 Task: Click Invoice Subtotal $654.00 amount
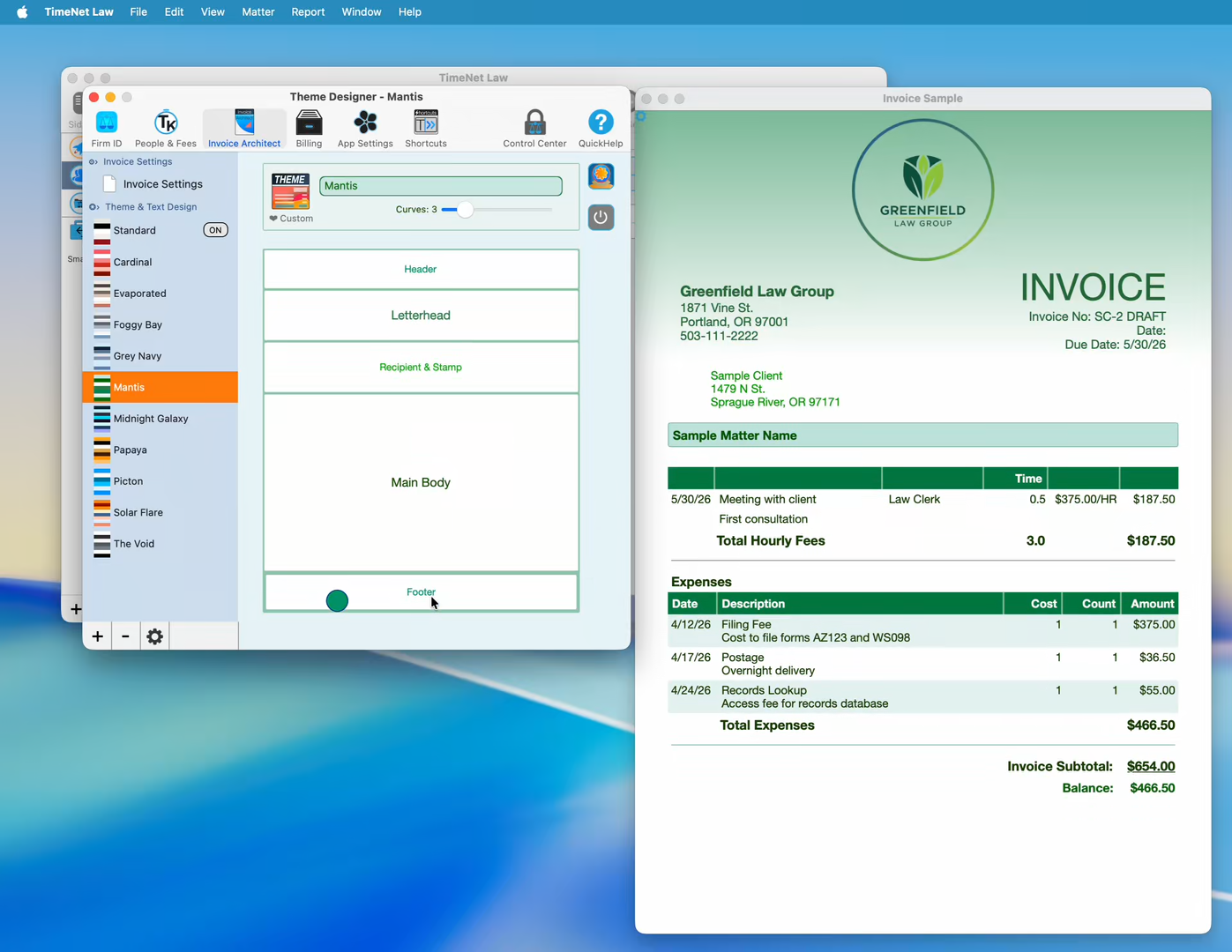(1151, 766)
